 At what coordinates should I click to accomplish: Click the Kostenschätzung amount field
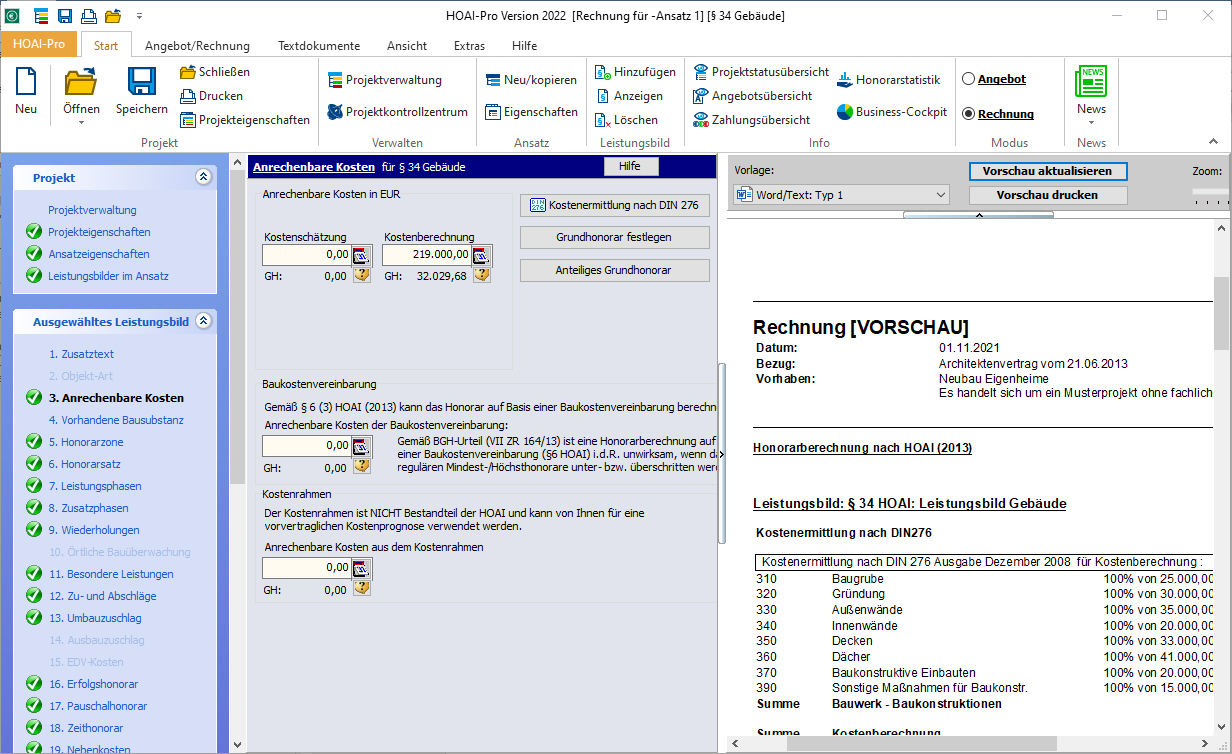point(307,255)
